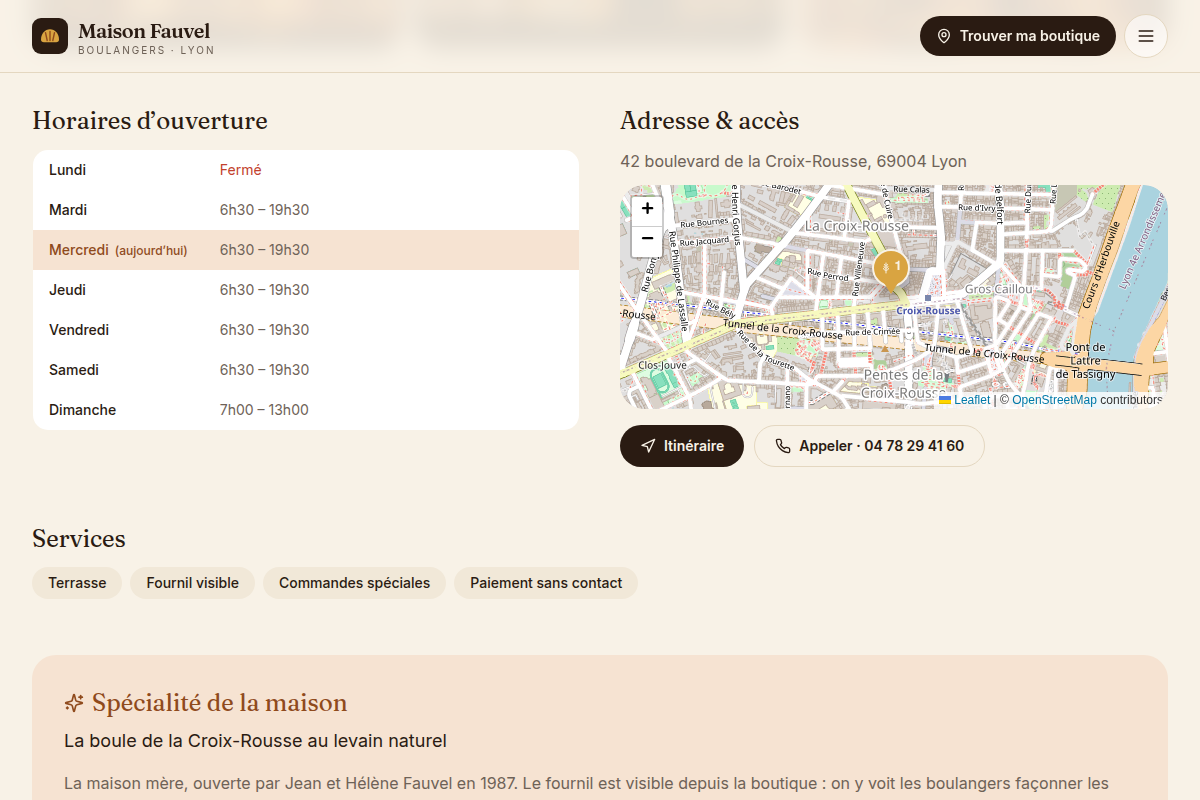Open Itinéraire directions button

(x=682, y=446)
